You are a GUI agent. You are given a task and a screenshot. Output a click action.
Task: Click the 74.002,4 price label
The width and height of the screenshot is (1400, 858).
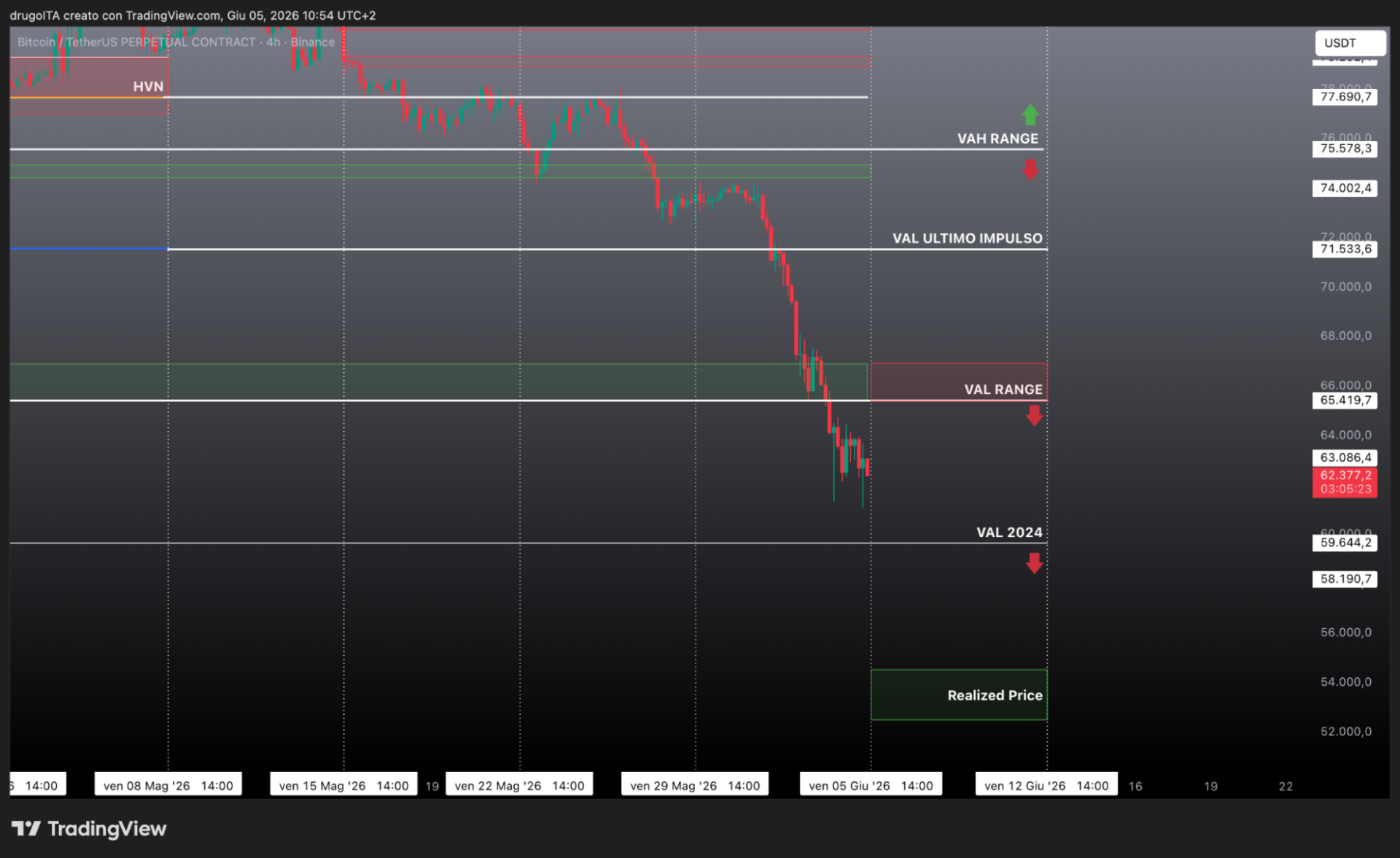click(1345, 188)
